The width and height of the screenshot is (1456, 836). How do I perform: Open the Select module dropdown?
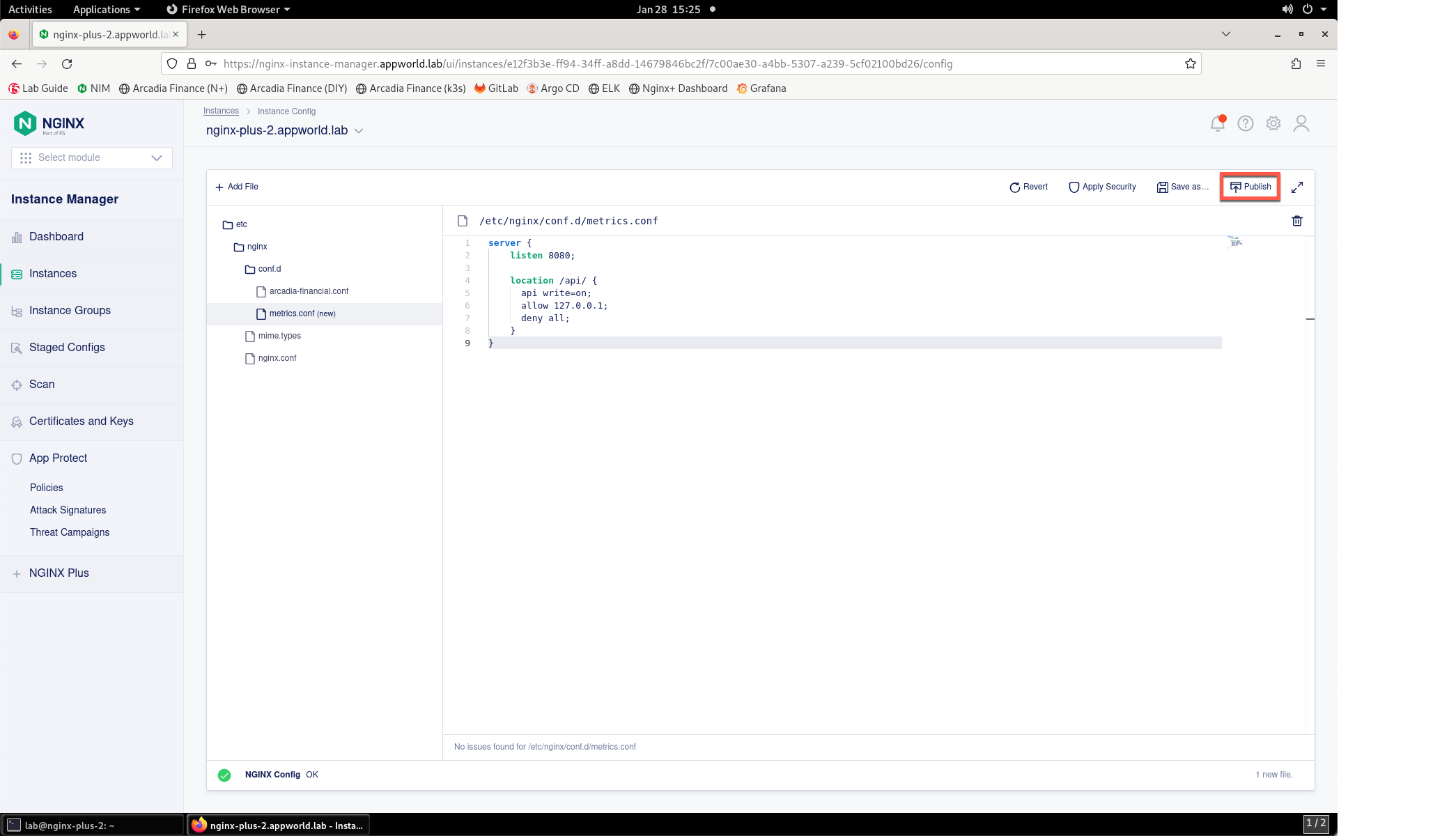pos(92,157)
